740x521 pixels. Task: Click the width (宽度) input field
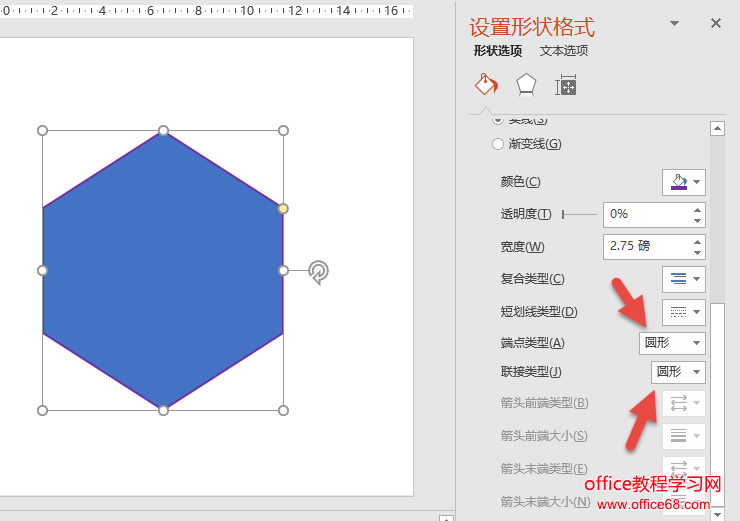646,247
